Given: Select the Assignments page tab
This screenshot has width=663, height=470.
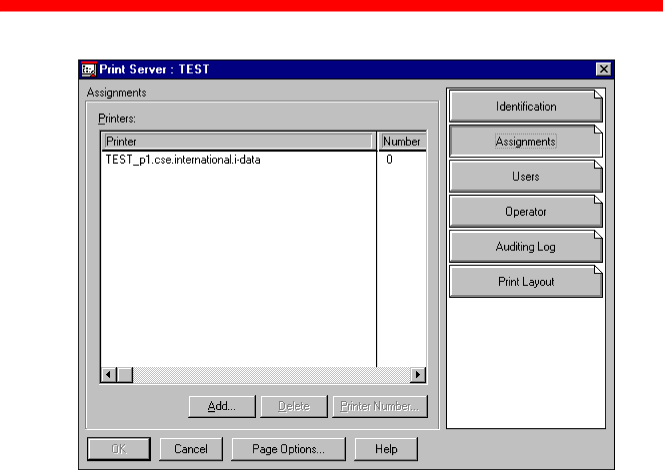Looking at the screenshot, I should 526,141.
